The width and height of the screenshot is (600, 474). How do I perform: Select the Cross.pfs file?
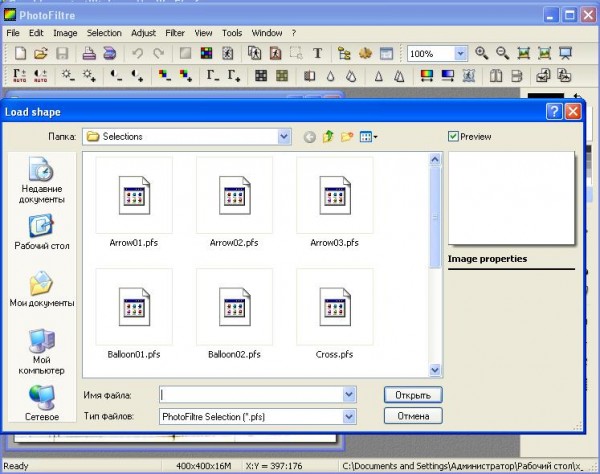334,314
